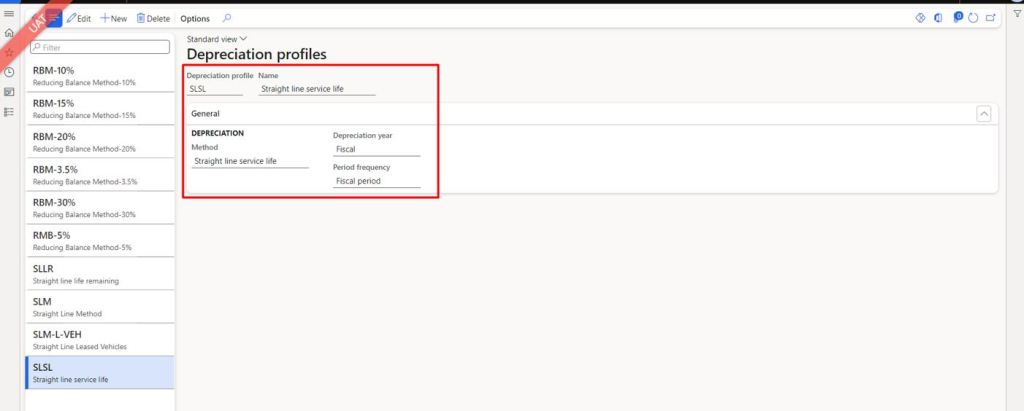Open the Options menu

coord(195,18)
